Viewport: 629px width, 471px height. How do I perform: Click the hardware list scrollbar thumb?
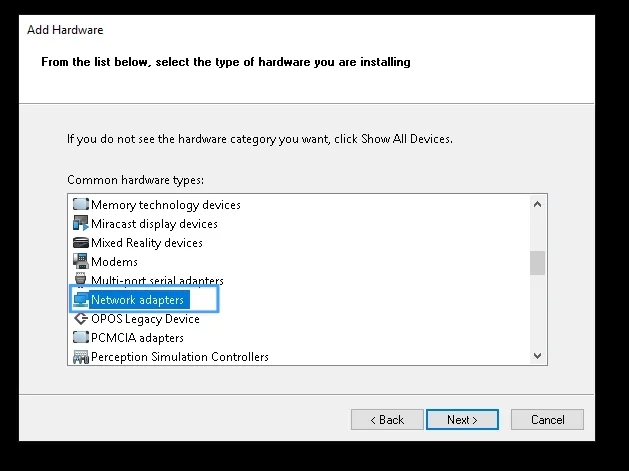pyautogui.click(x=538, y=263)
